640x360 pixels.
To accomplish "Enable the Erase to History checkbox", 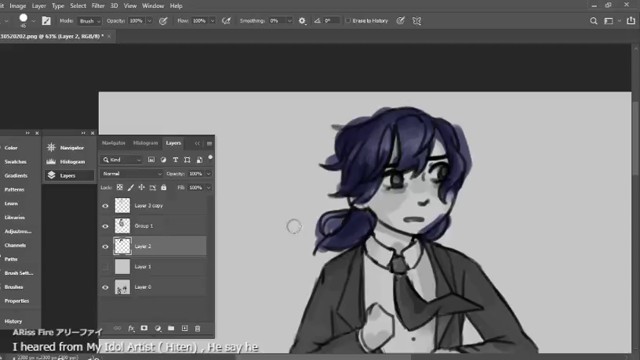I will coord(348,20).
